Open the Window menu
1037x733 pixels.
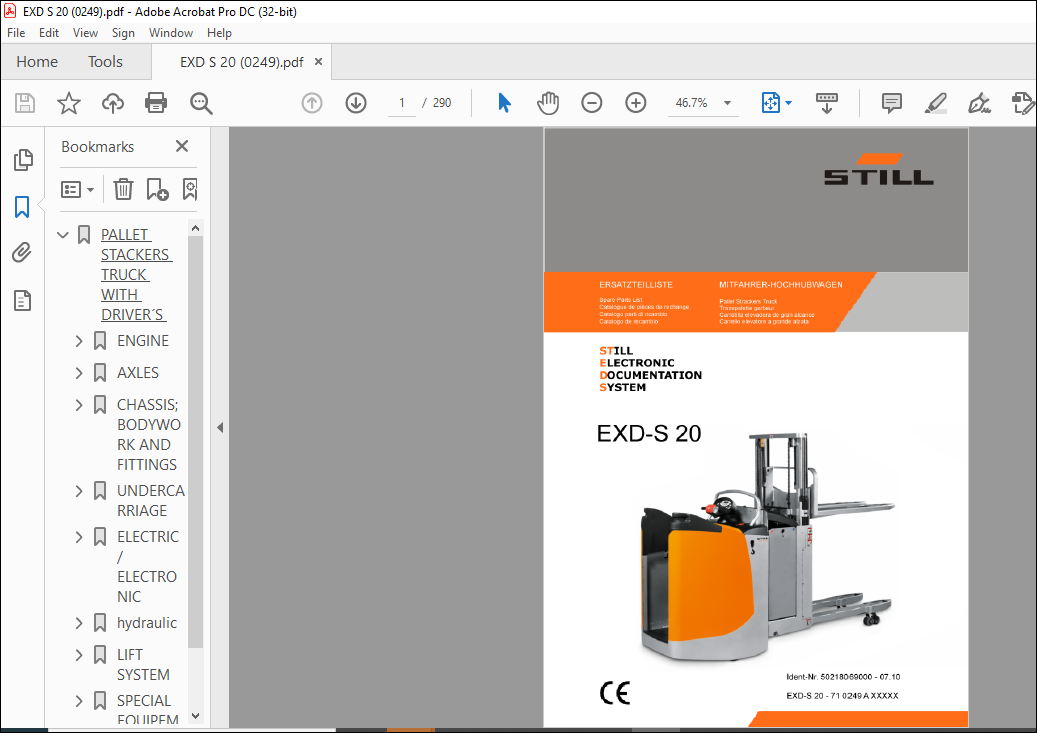171,32
